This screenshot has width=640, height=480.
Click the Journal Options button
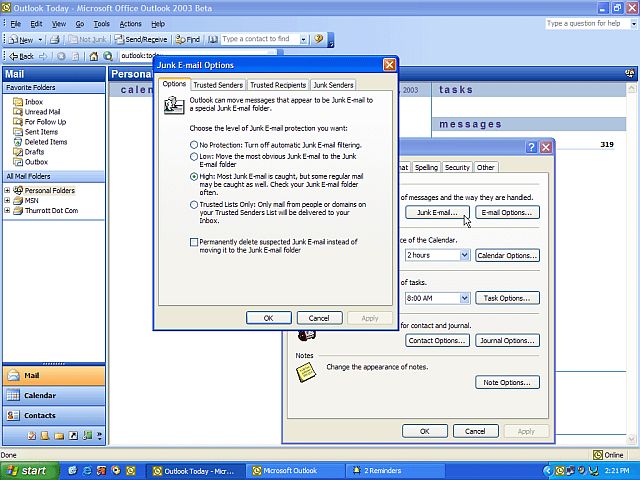(507, 341)
